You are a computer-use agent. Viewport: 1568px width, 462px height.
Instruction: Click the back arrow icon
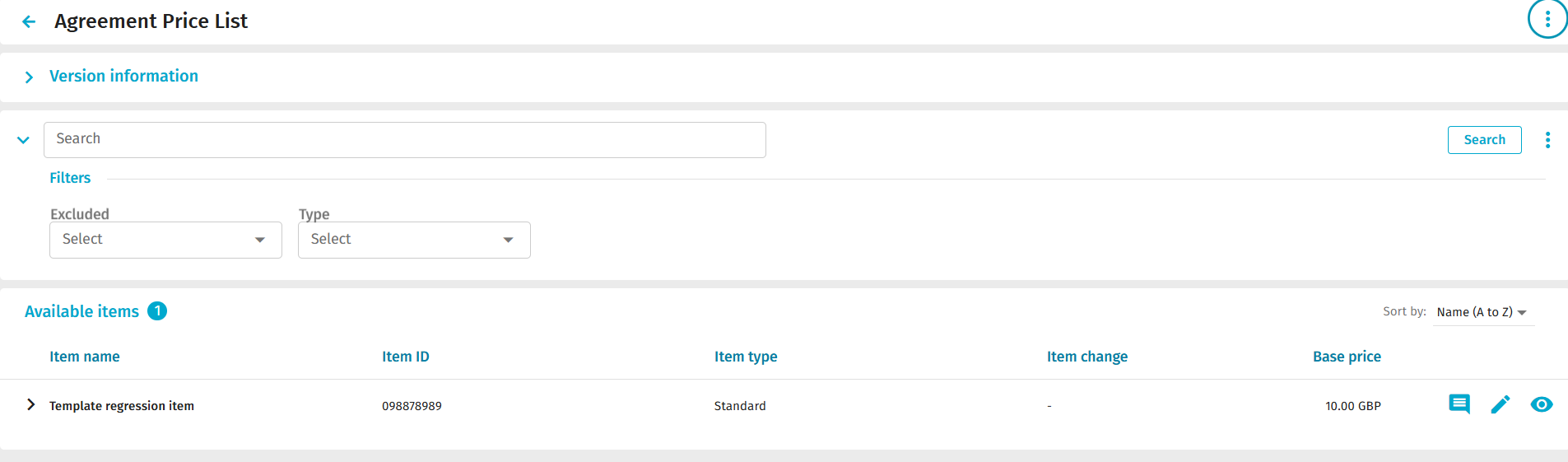tap(29, 21)
